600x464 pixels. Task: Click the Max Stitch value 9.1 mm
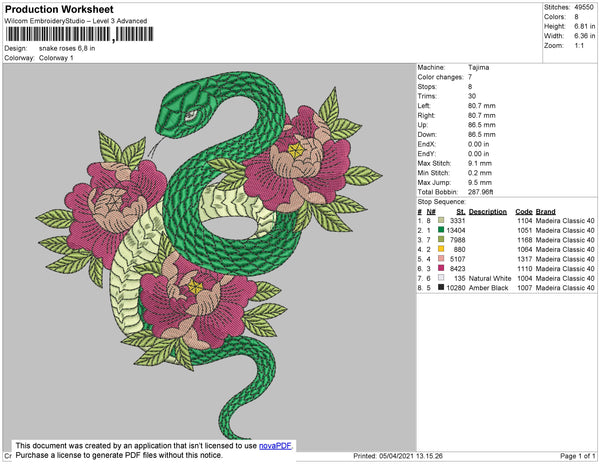tap(480, 163)
